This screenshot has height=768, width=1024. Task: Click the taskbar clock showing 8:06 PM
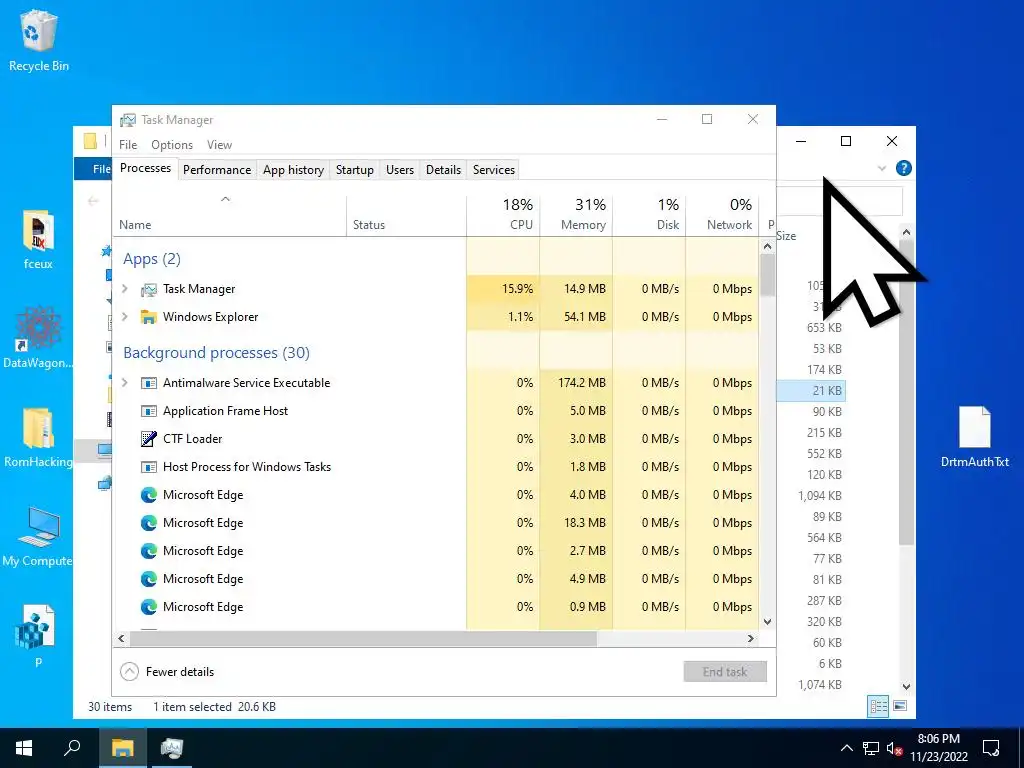point(938,748)
